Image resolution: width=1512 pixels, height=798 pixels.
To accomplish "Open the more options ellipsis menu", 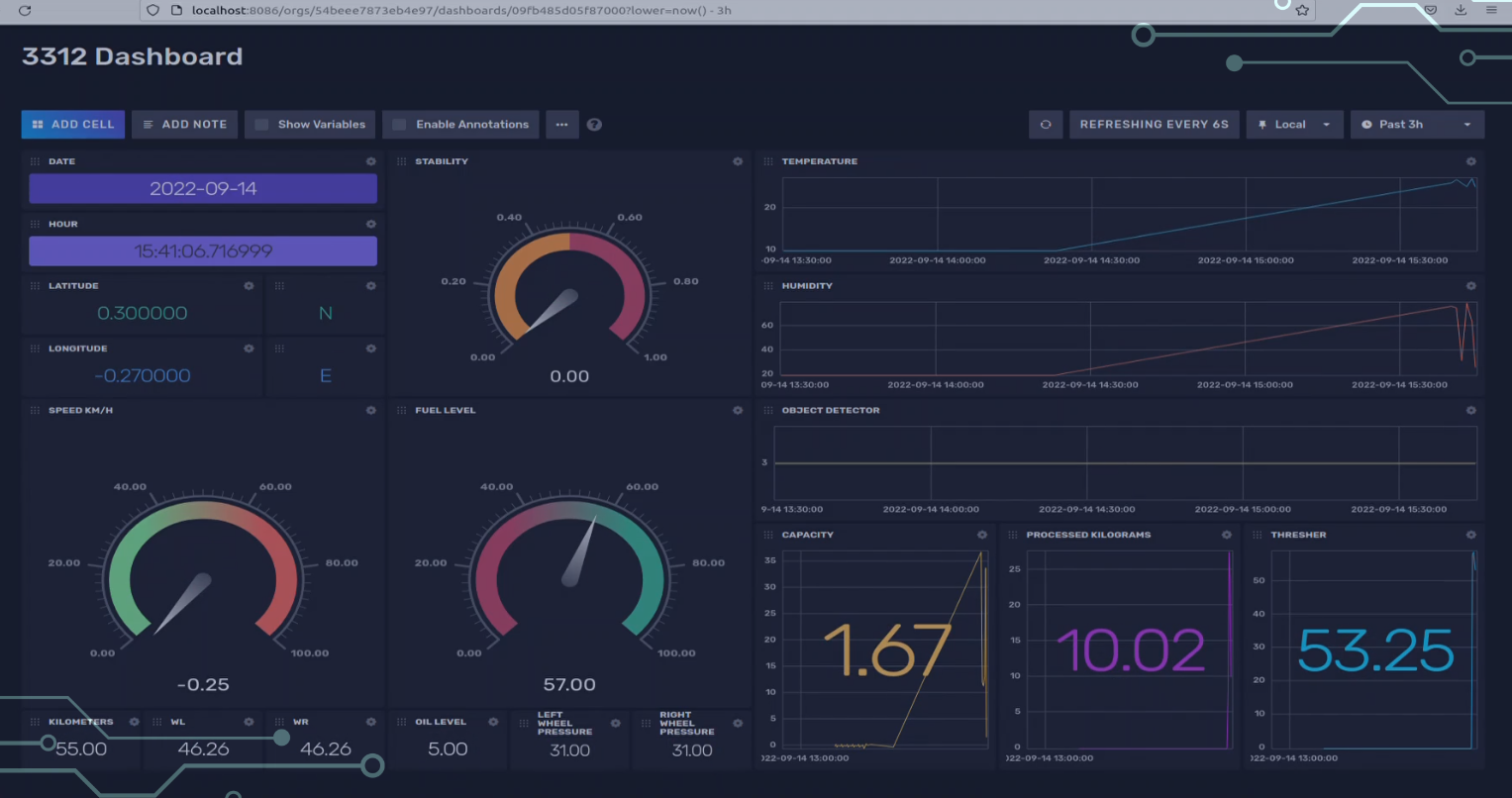I will coord(561,125).
